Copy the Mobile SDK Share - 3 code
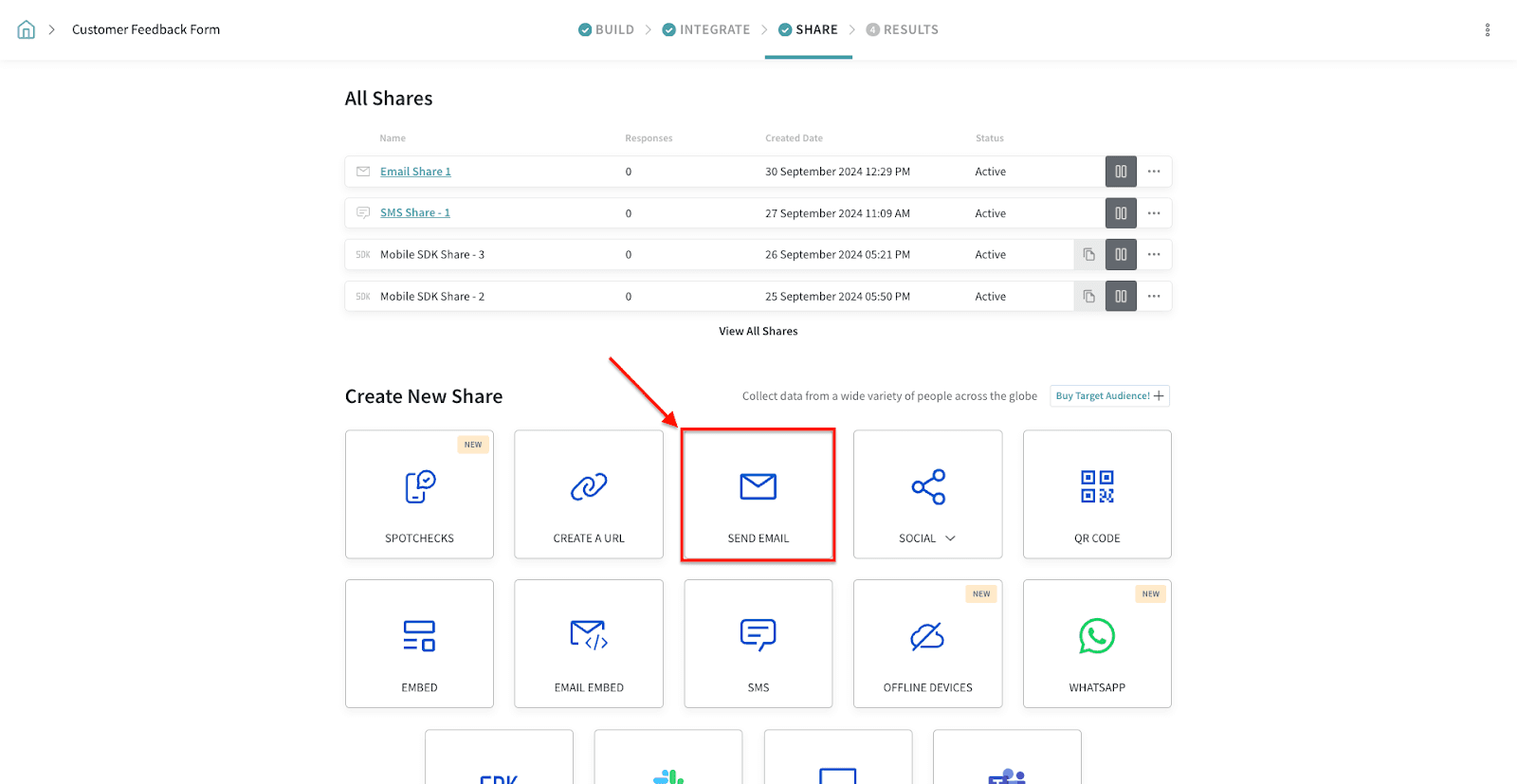The image size is (1517, 784). (1088, 255)
